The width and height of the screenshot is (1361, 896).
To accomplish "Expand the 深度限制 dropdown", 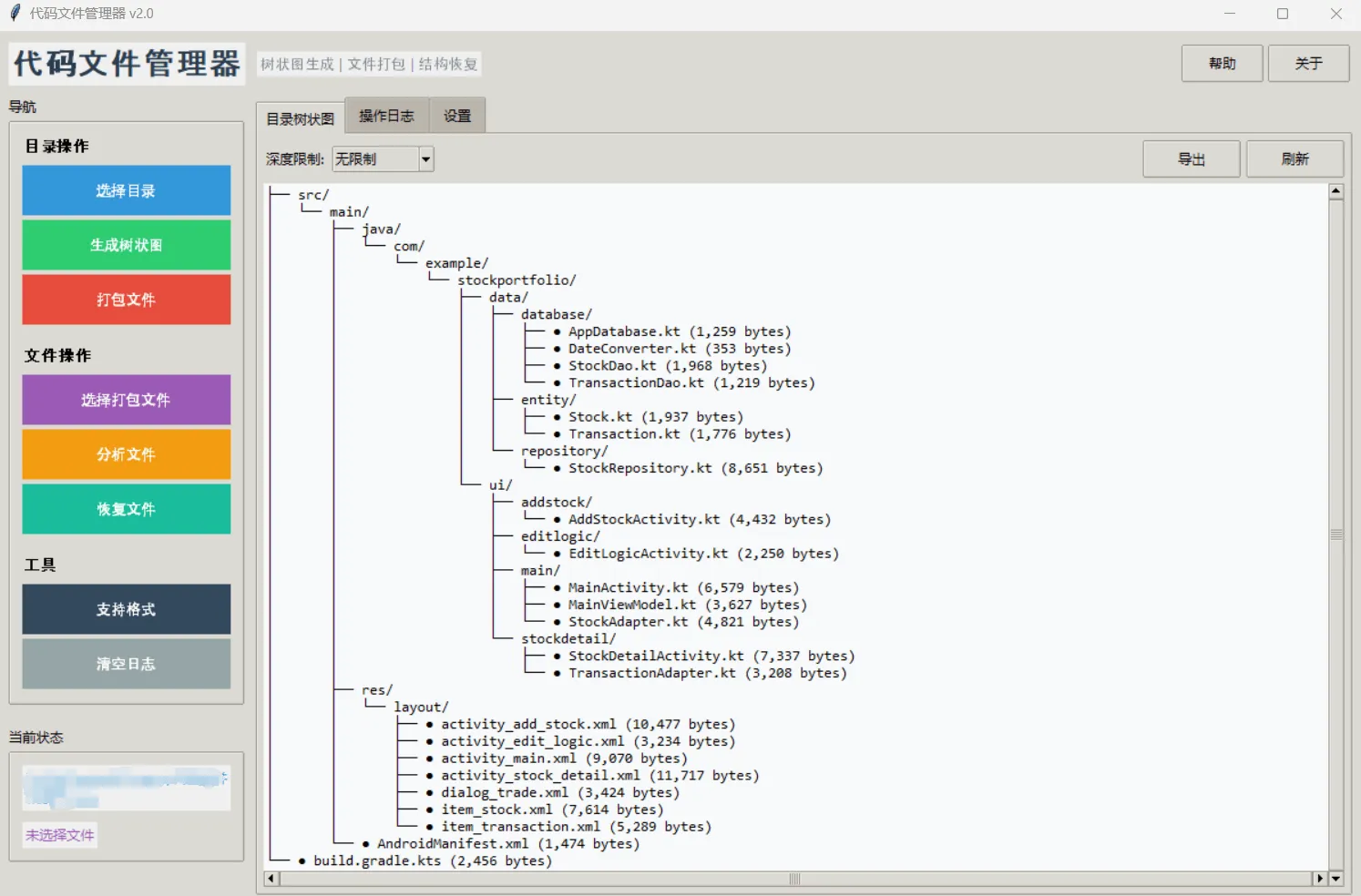I will (425, 159).
